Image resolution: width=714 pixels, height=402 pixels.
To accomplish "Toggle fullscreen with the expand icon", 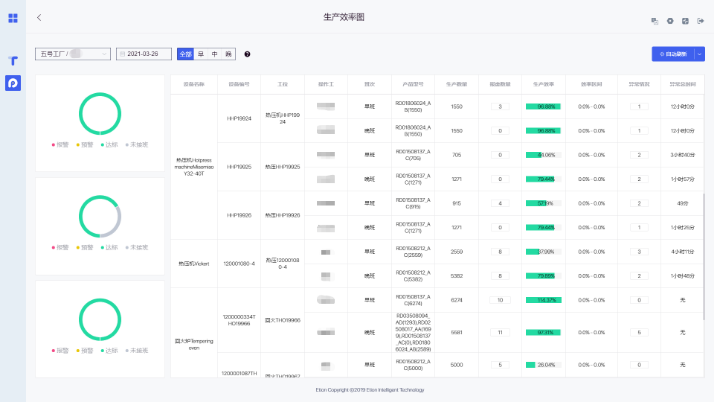I will tap(685, 21).
